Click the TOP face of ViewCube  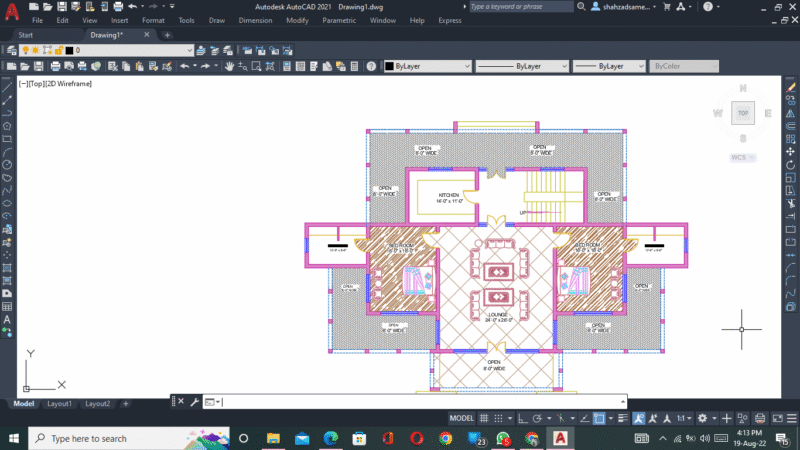click(743, 113)
